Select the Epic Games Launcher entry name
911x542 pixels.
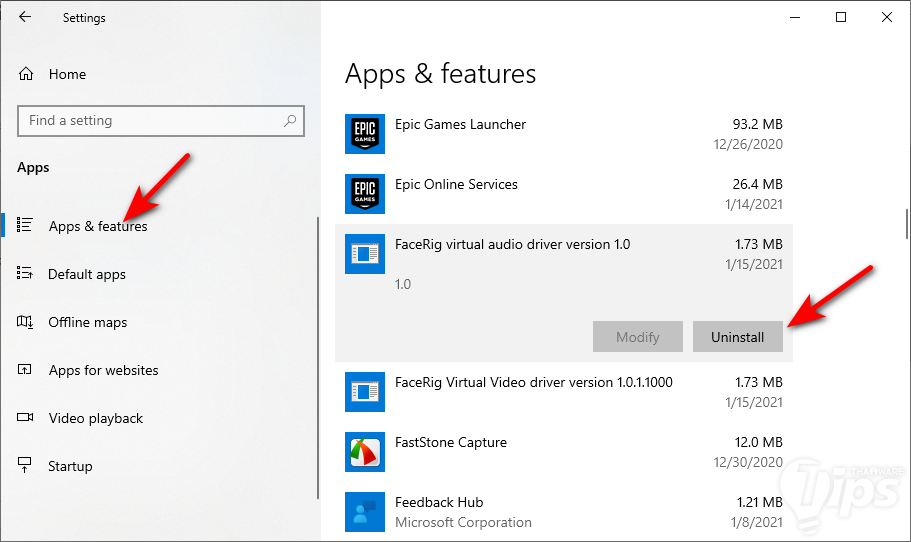[x=460, y=124]
